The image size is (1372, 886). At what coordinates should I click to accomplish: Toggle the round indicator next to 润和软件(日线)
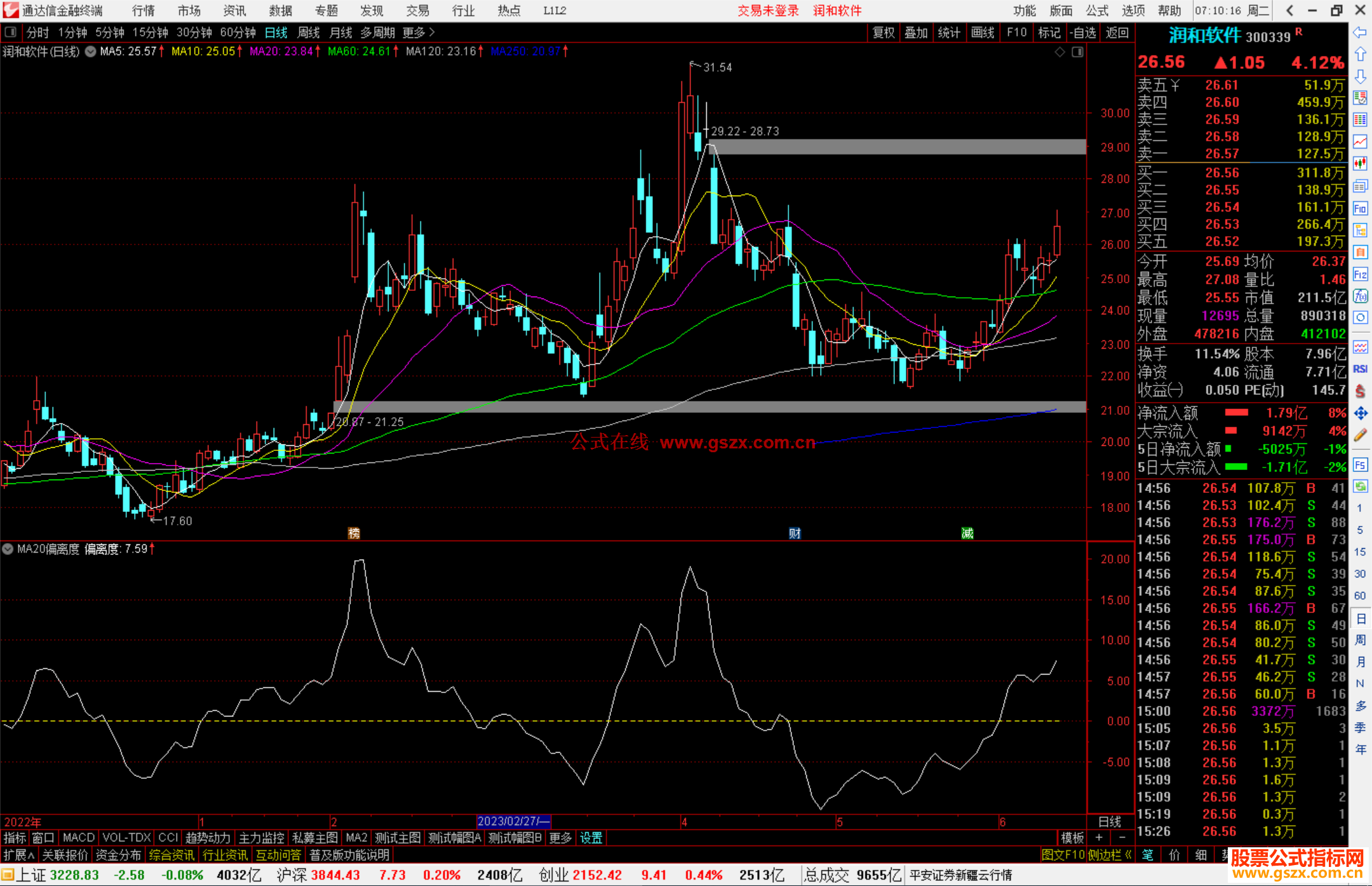pos(91,51)
